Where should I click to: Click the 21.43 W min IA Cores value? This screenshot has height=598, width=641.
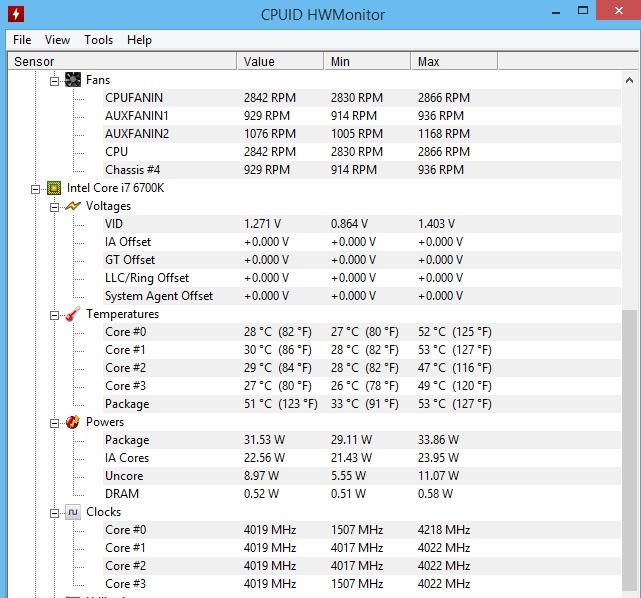[x=351, y=458]
